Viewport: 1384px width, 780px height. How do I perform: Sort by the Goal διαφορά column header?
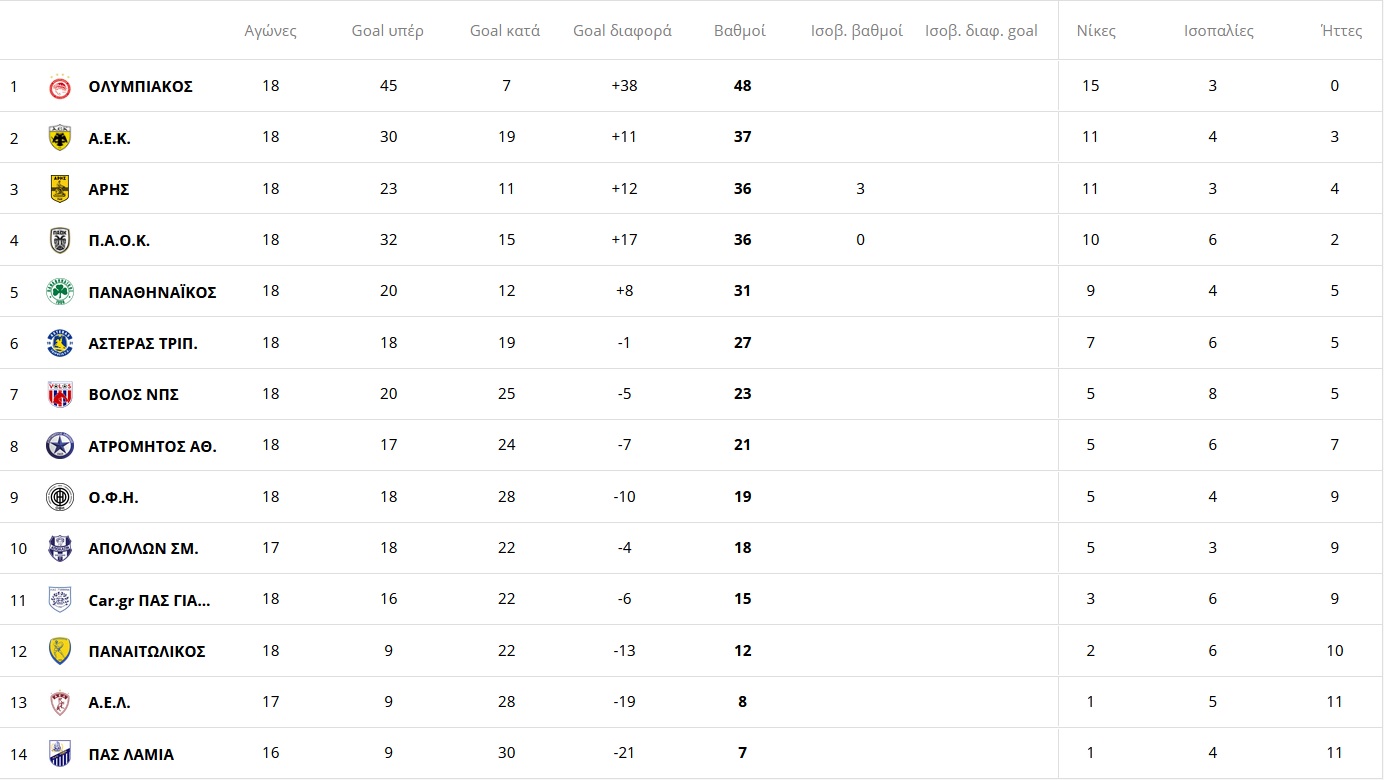click(622, 31)
